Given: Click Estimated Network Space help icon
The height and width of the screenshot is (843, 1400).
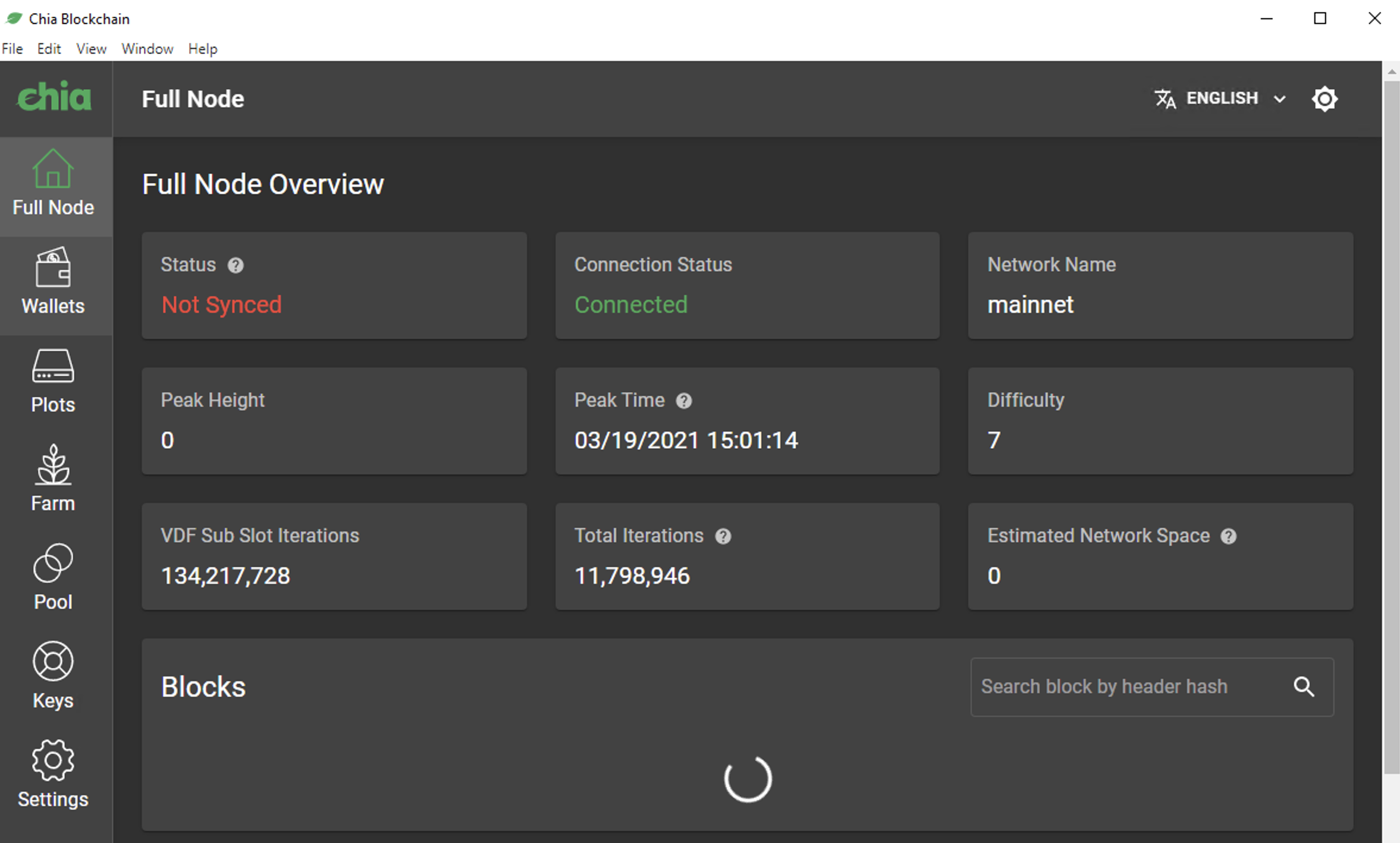Looking at the screenshot, I should pyautogui.click(x=1228, y=536).
